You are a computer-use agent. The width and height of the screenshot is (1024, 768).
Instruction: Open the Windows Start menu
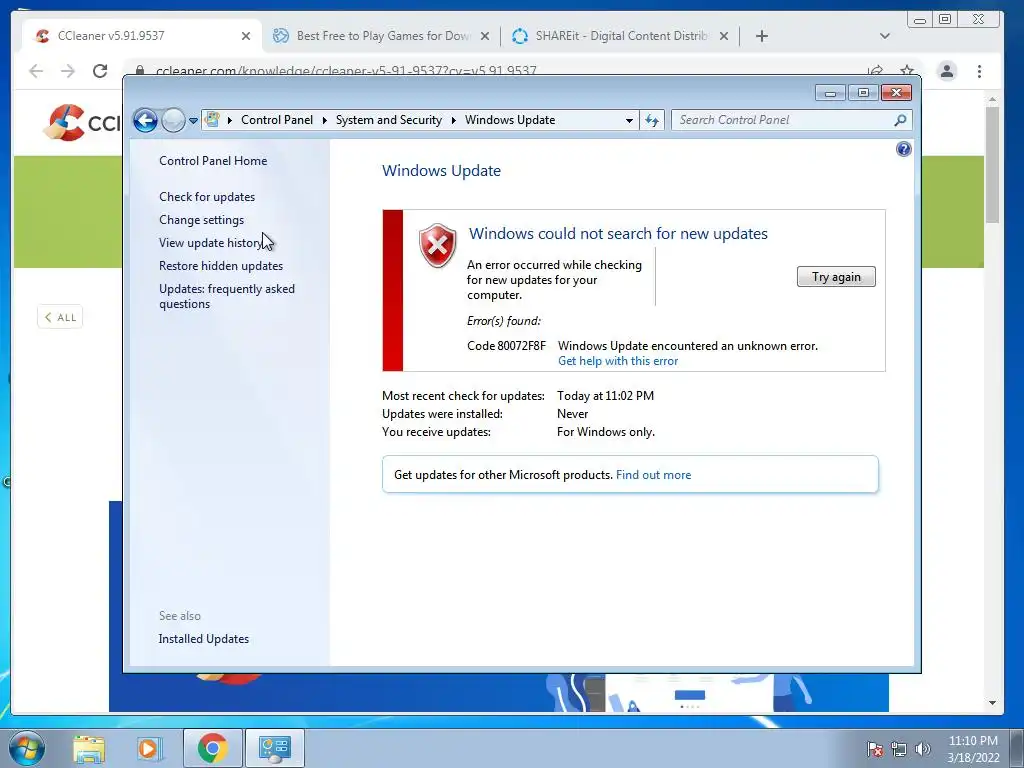click(26, 748)
